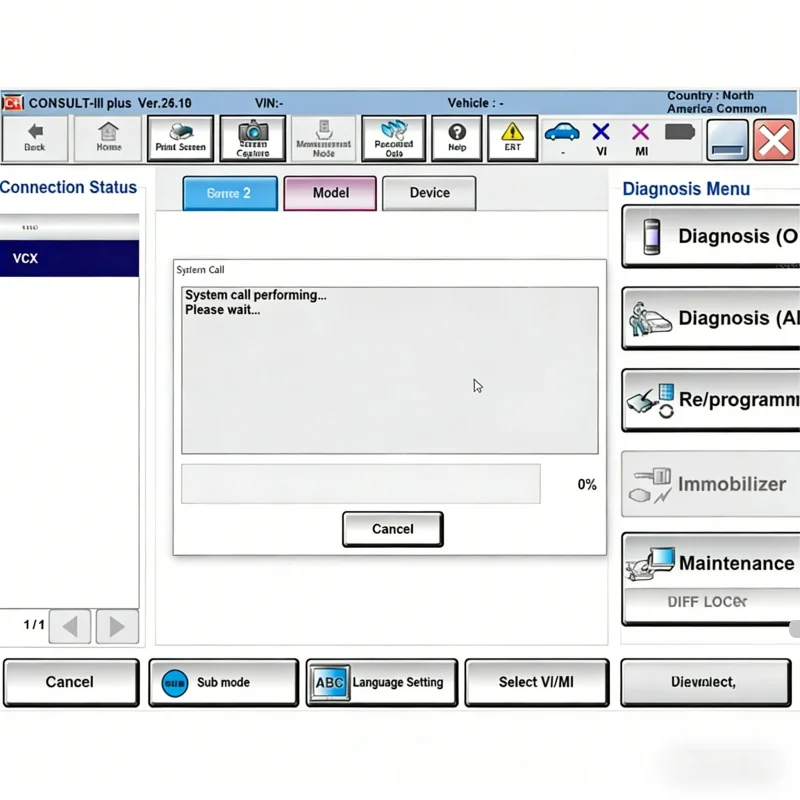Image resolution: width=800 pixels, height=800 pixels.
Task: Click the ERT warning icon
Action: point(513,138)
